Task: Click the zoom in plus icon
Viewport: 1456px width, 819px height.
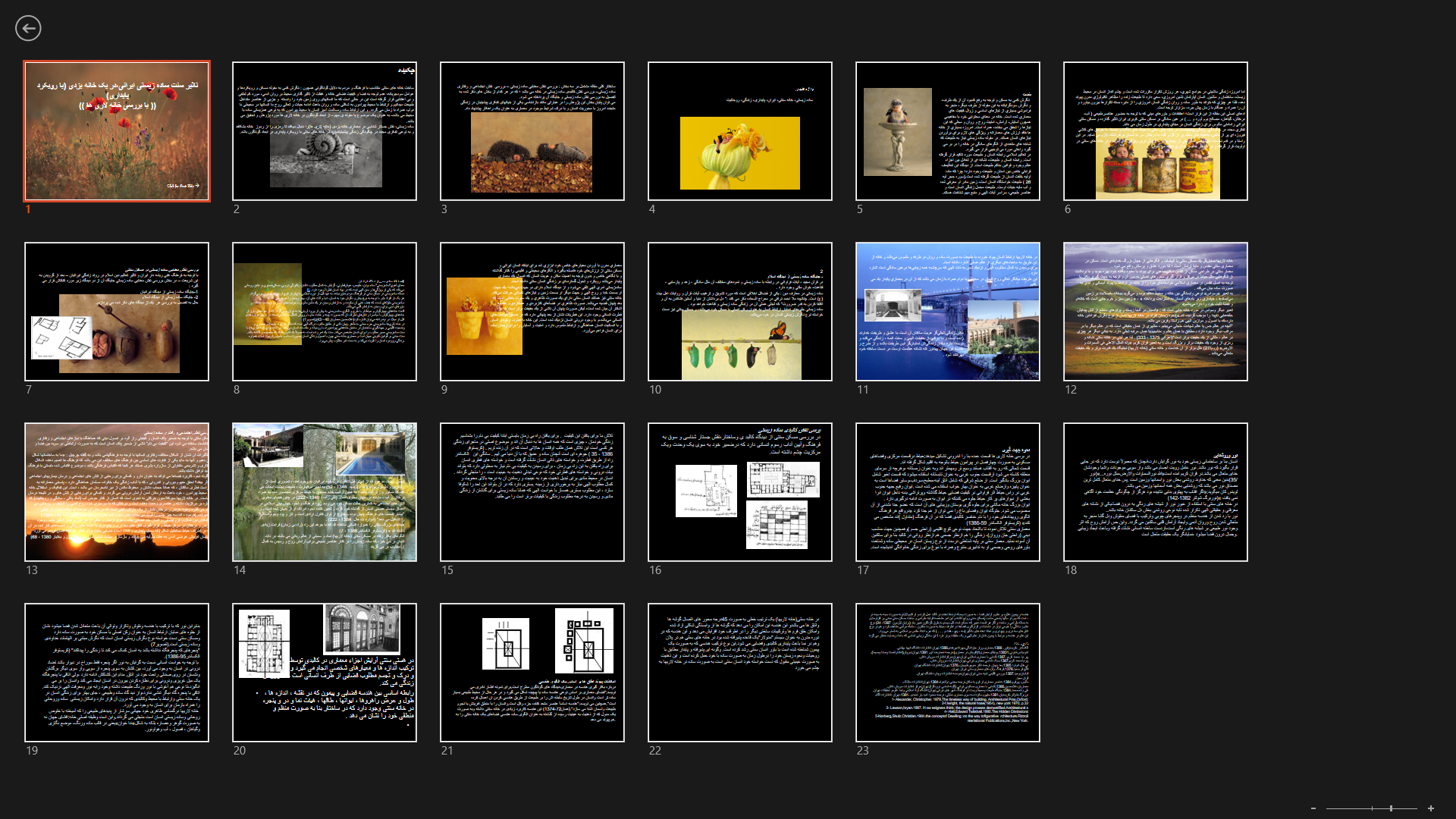Action: click(1431, 808)
